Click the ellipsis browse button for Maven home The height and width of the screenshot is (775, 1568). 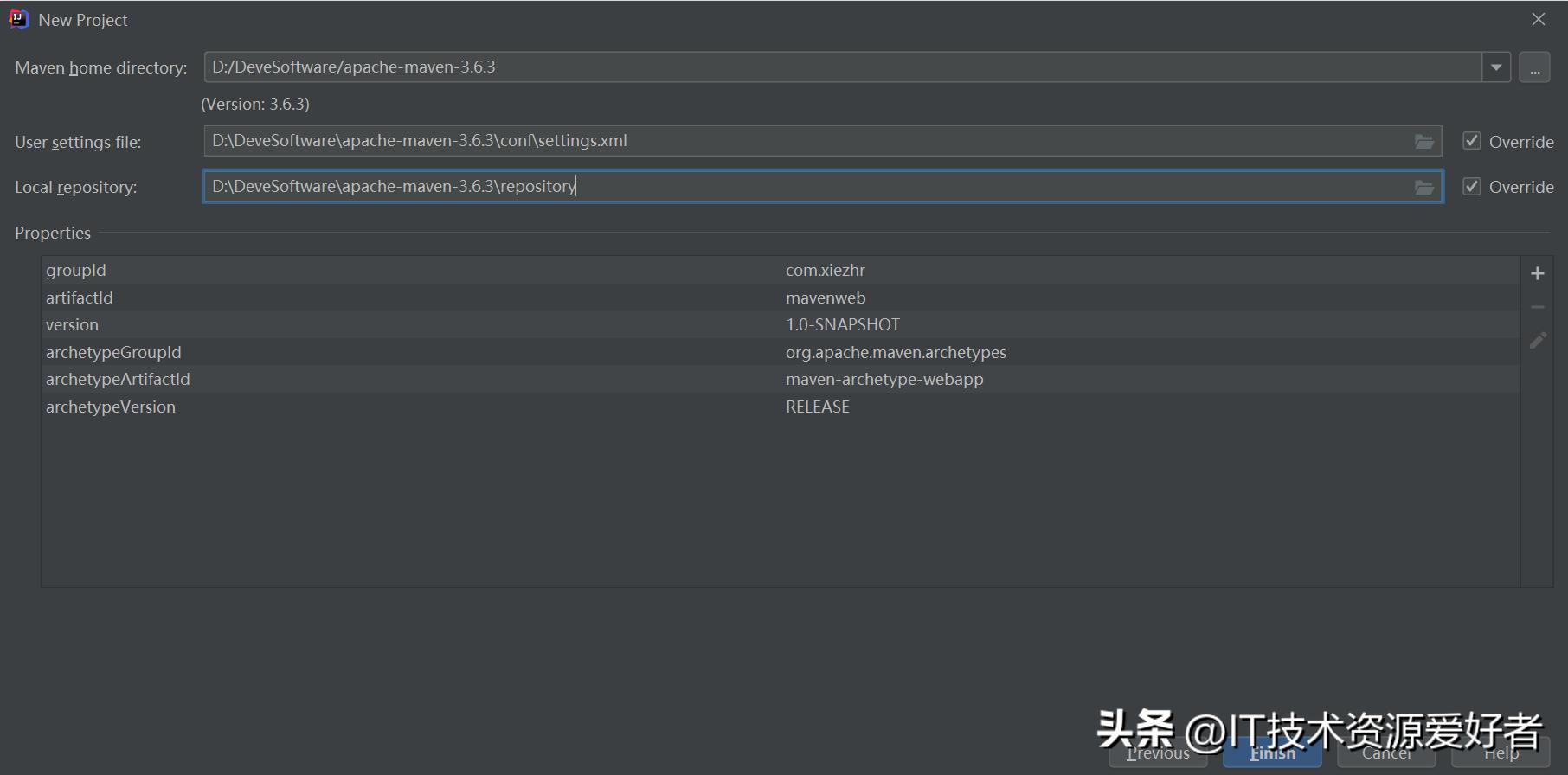pos(1534,67)
